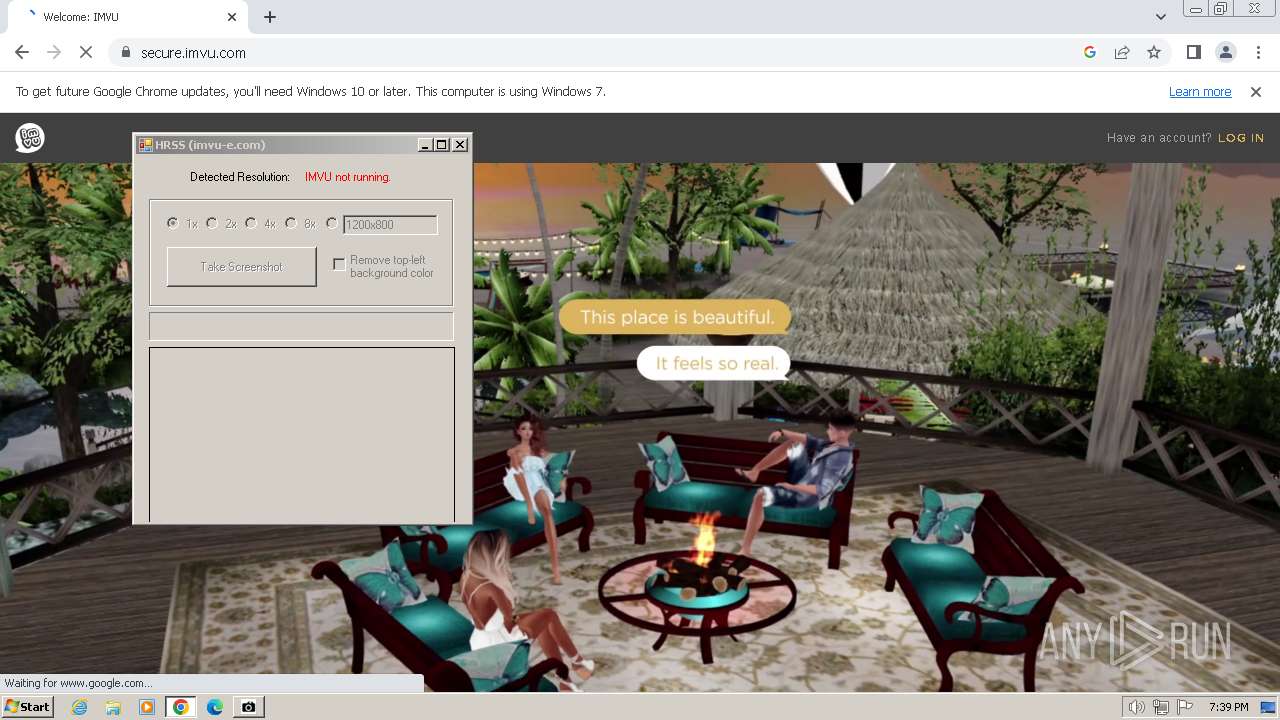Follow the LOG IN link

pyautogui.click(x=1241, y=138)
